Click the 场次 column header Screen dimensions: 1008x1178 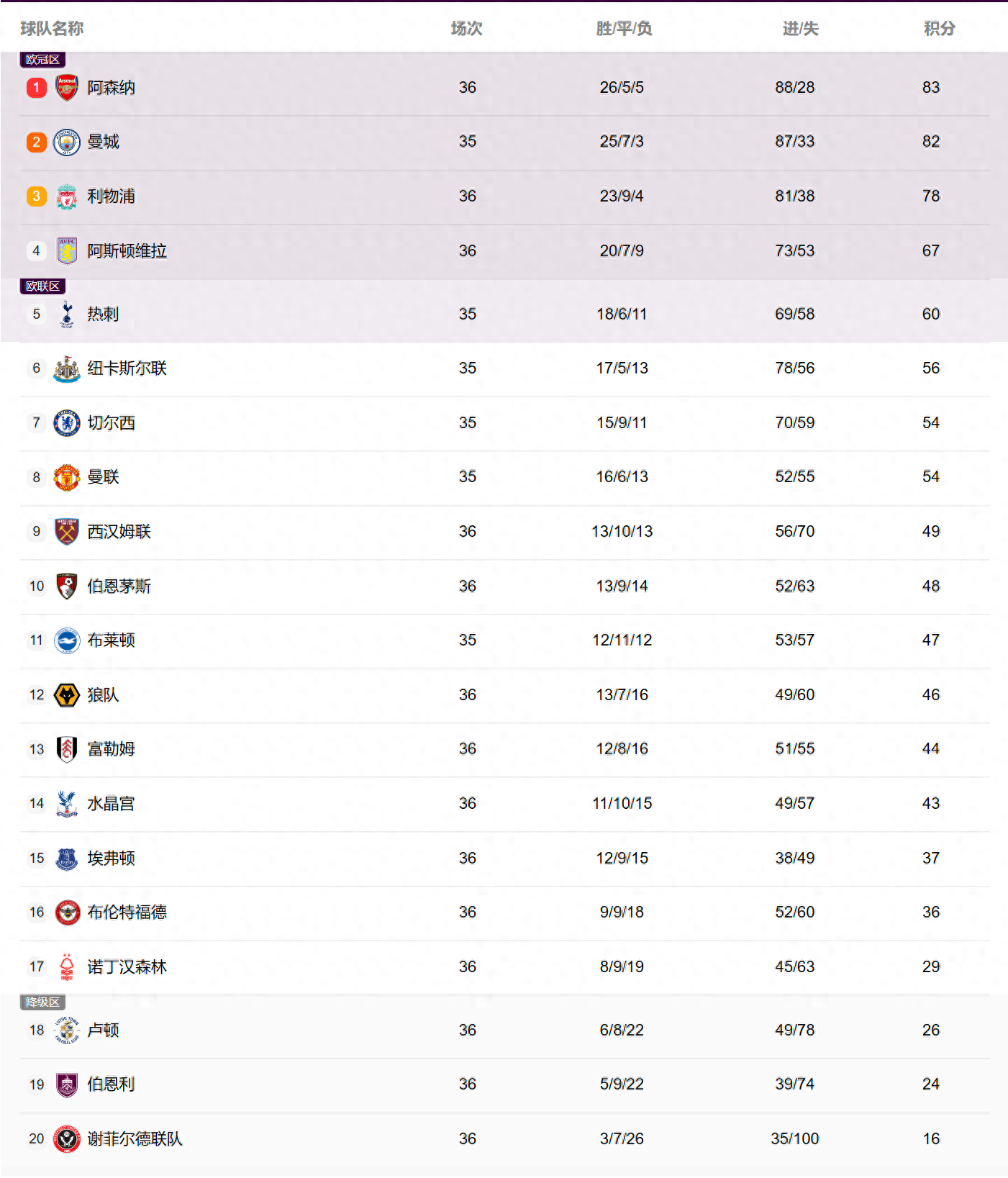[x=466, y=29]
